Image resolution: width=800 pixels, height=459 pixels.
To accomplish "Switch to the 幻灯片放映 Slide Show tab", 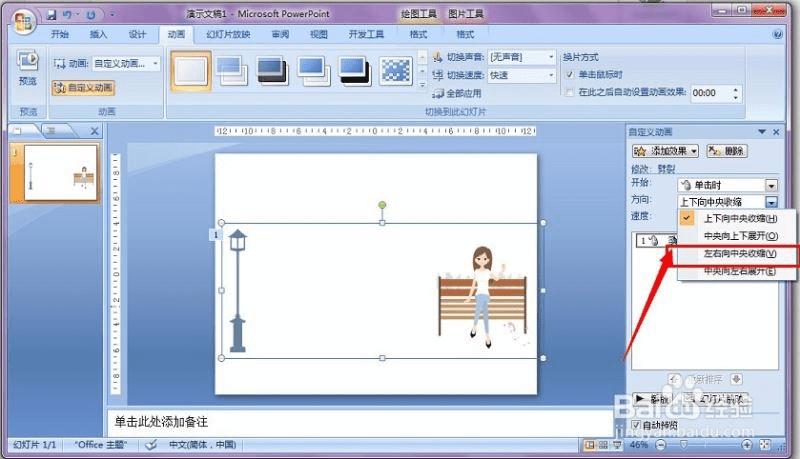I will click(228, 34).
